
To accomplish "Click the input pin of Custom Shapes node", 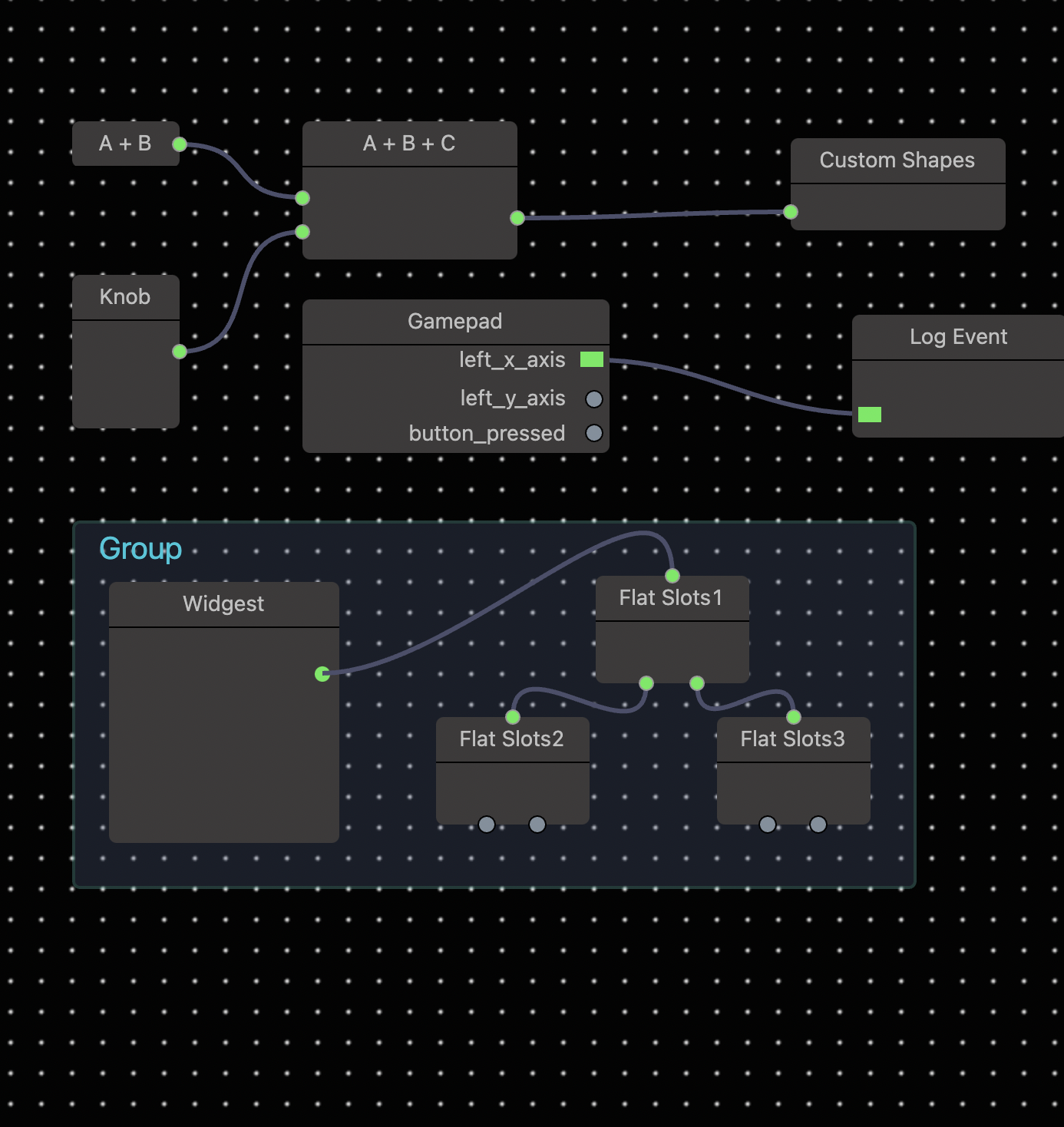I will tap(791, 212).
